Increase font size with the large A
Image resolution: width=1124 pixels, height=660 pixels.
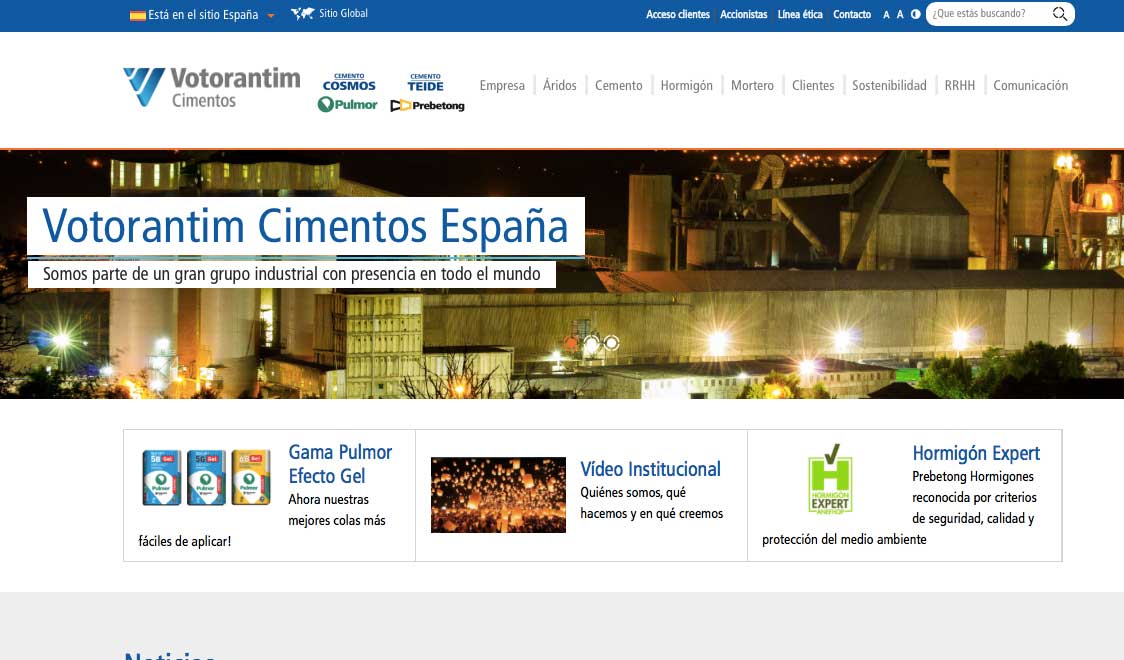click(886, 14)
